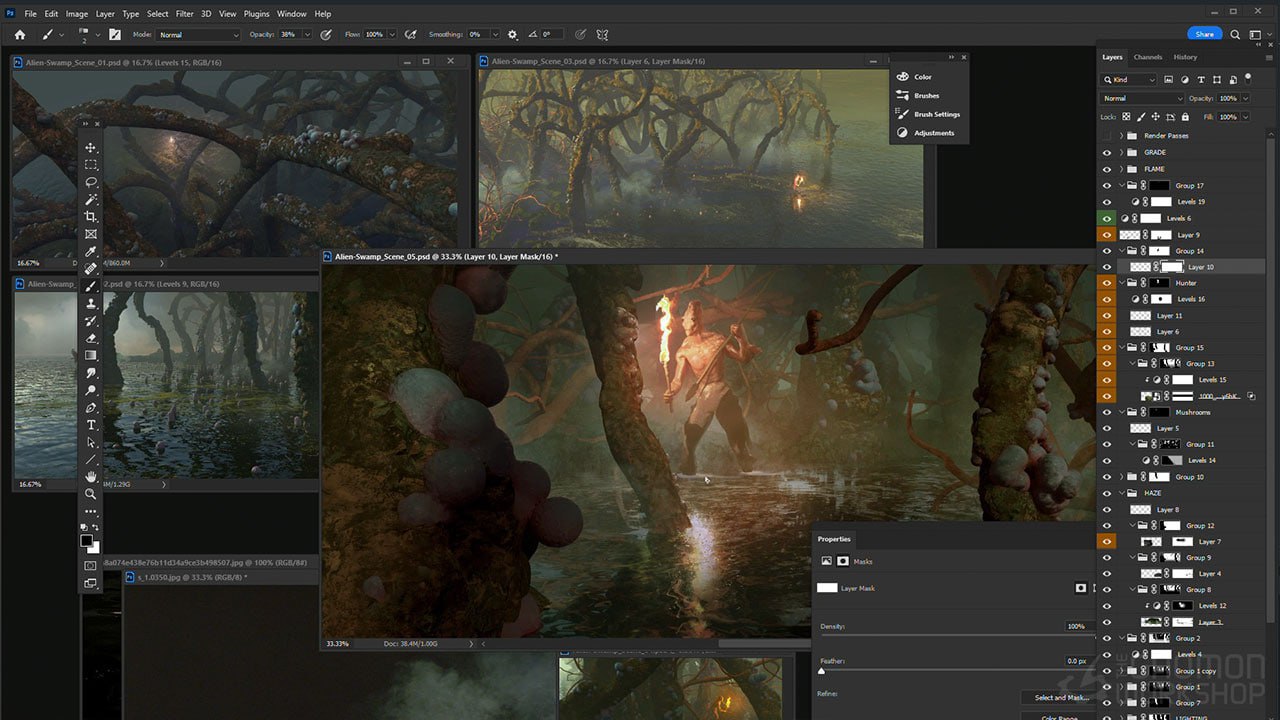Click the Share button

1204,34
